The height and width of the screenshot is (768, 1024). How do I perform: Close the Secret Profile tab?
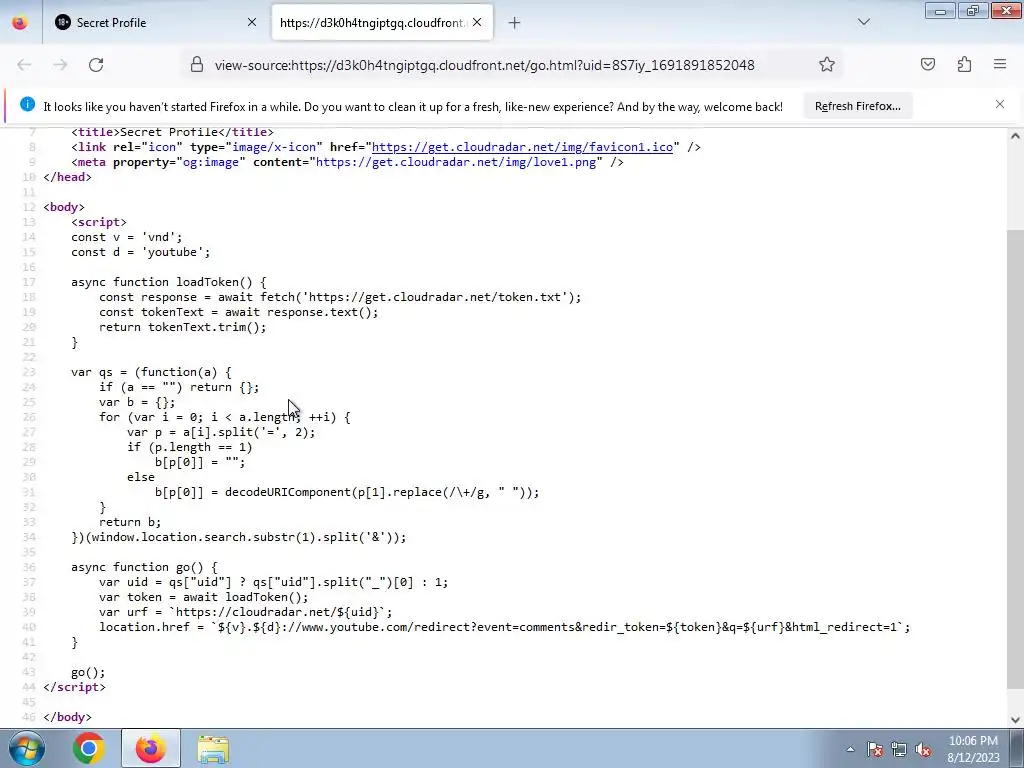(x=251, y=22)
